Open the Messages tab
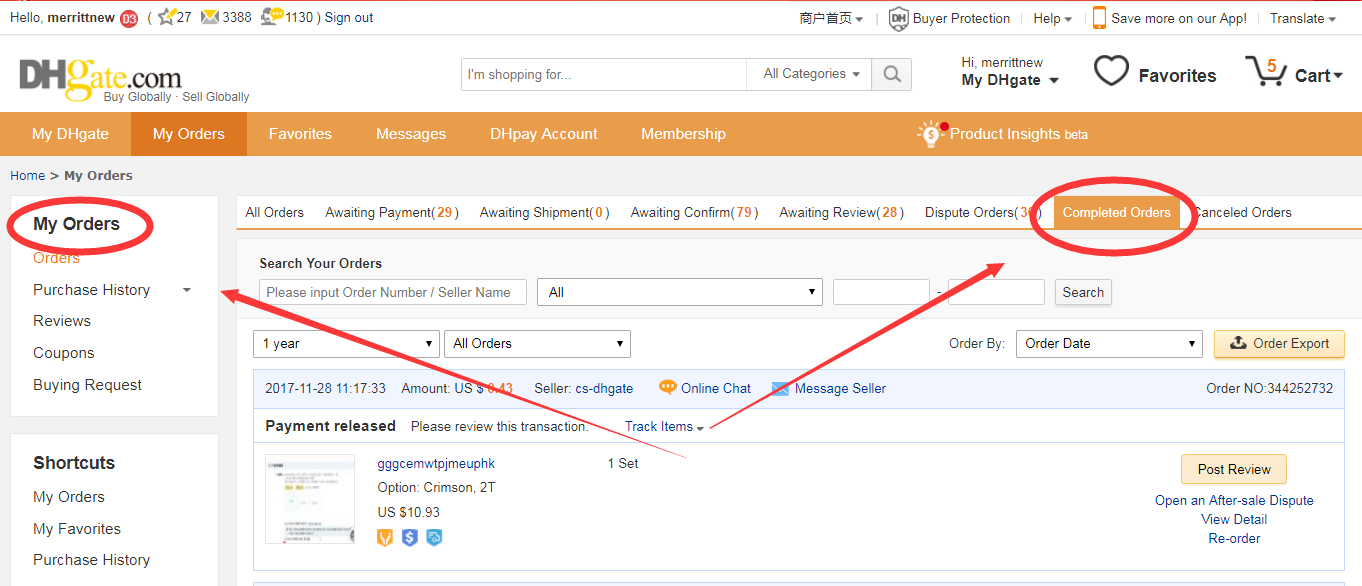Viewport: 1362px width, 586px height. coord(411,134)
